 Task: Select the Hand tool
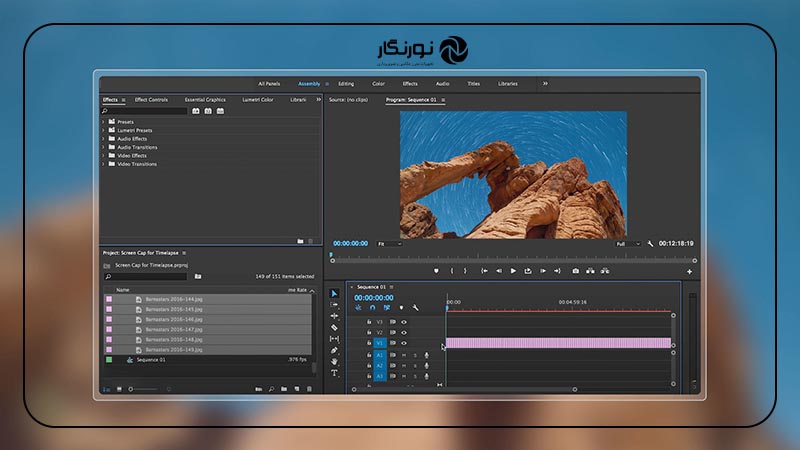(x=334, y=361)
